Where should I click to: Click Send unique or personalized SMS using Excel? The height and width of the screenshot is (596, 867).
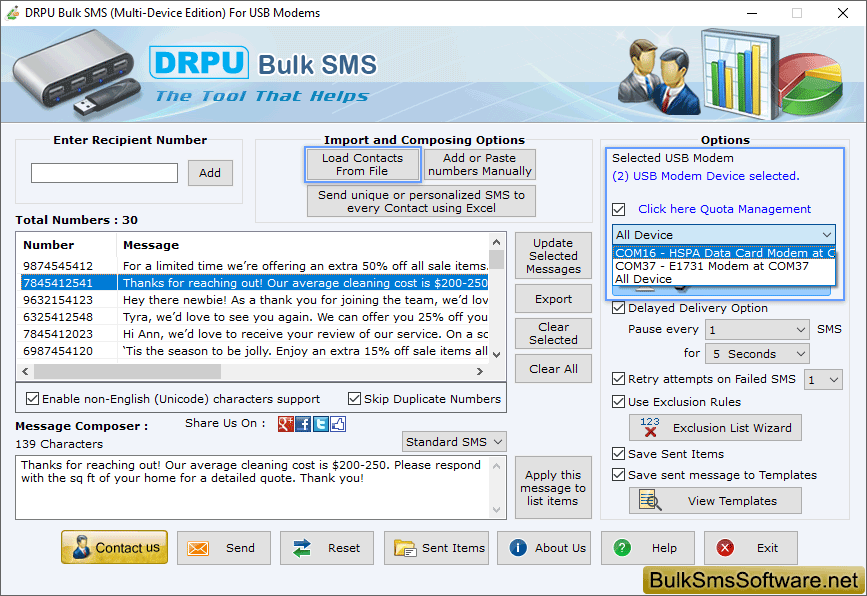[421, 201]
